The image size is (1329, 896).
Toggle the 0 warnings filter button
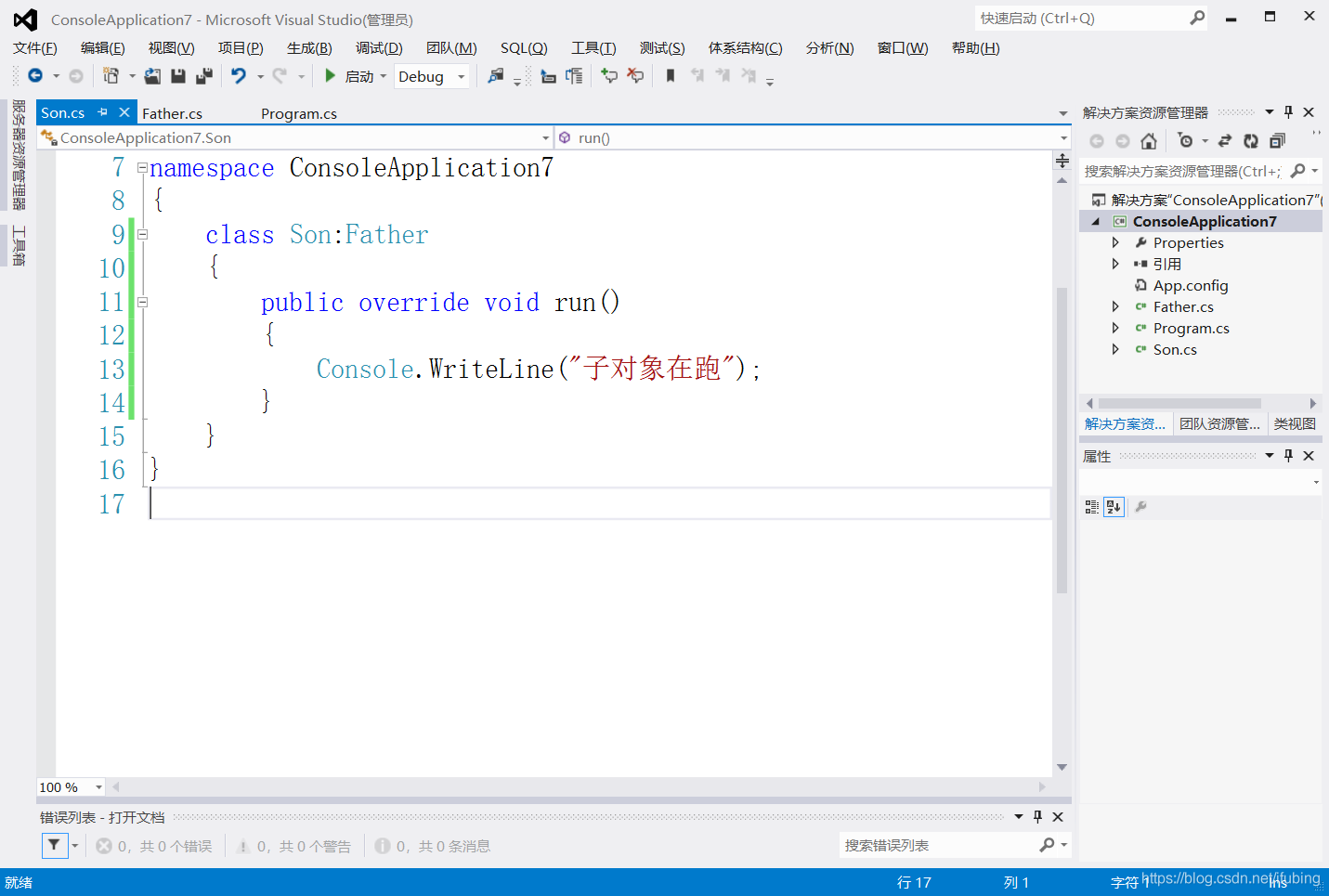(293, 846)
